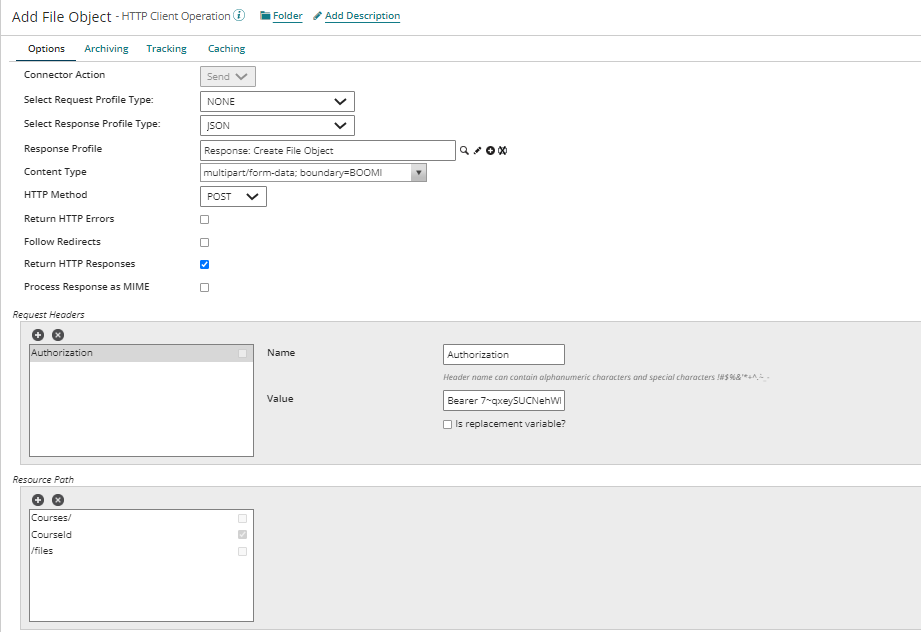Click the pencil icon to edit Response Profile
The width and height of the screenshot is (921, 632).
pyautogui.click(x=477, y=150)
